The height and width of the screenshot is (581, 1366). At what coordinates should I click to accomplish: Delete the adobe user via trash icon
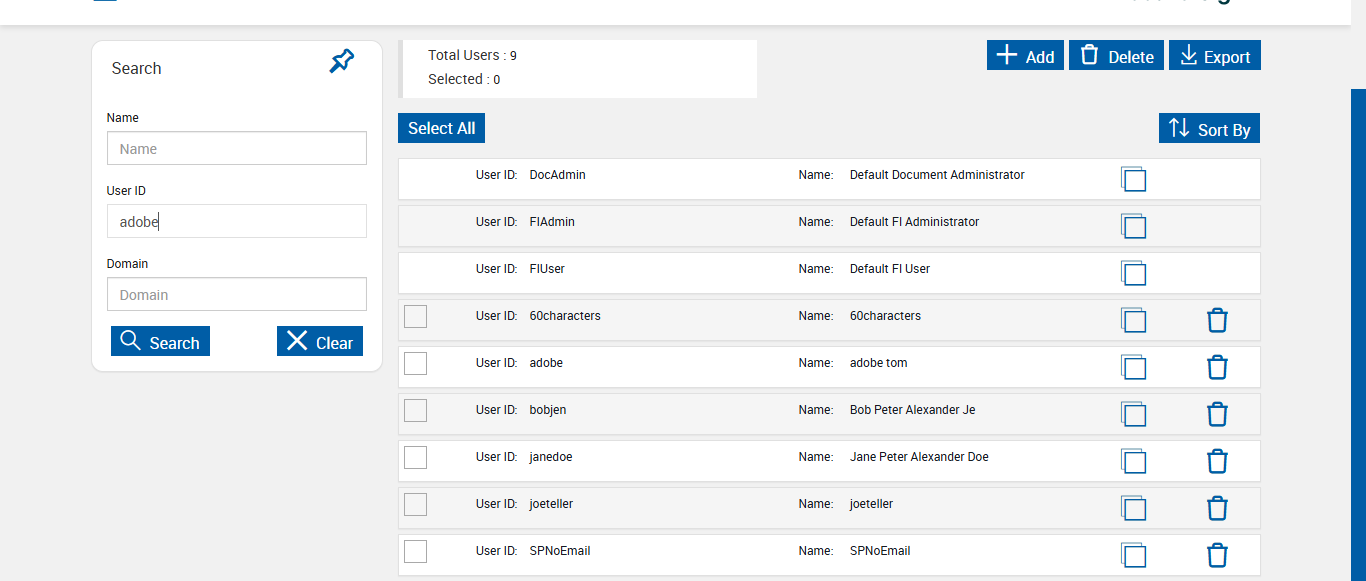click(1217, 367)
